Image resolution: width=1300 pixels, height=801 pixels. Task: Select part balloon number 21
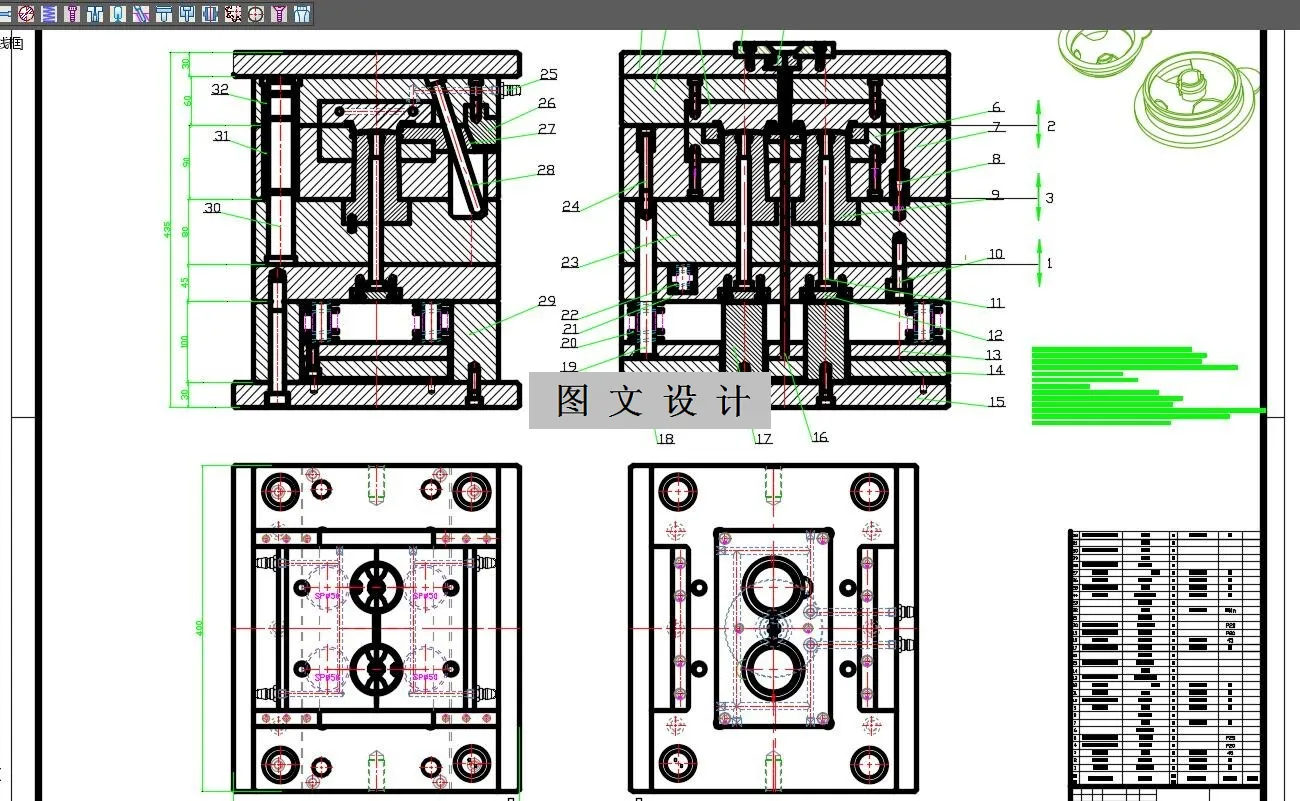(569, 329)
